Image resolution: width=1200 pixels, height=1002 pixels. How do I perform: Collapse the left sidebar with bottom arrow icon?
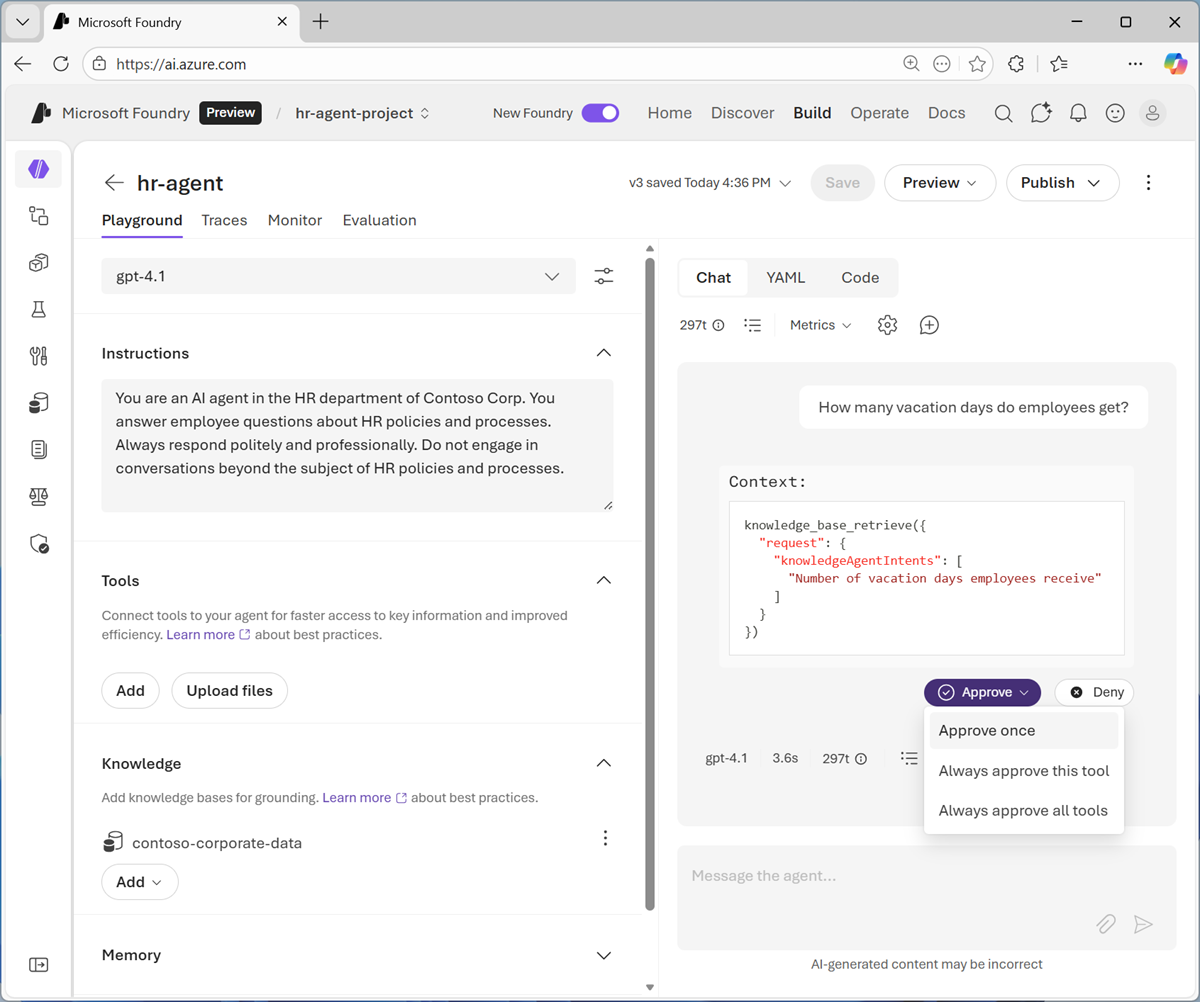pyautogui.click(x=38, y=964)
